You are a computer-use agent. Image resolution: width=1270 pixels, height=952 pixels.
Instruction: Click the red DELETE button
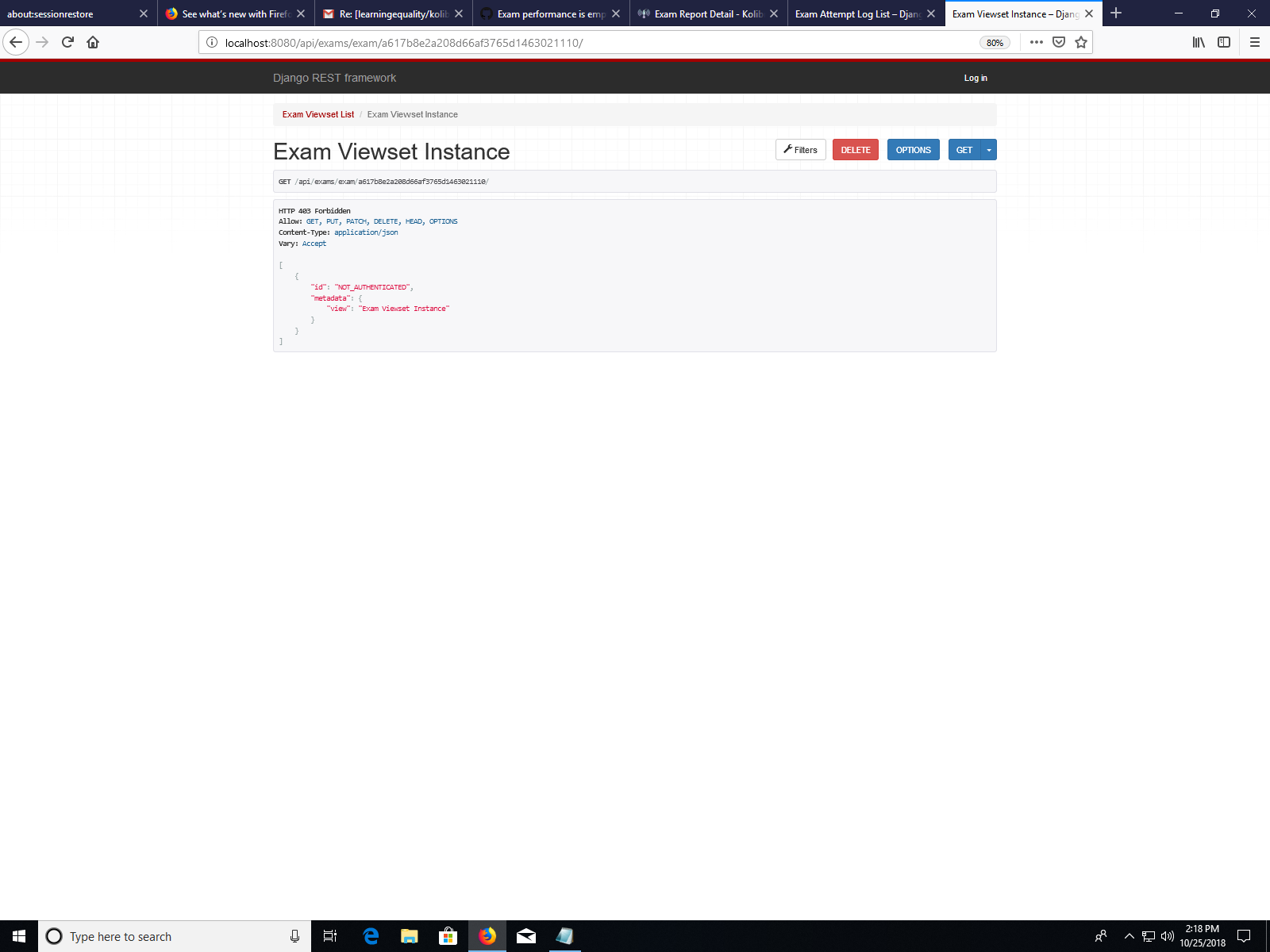[855, 149]
